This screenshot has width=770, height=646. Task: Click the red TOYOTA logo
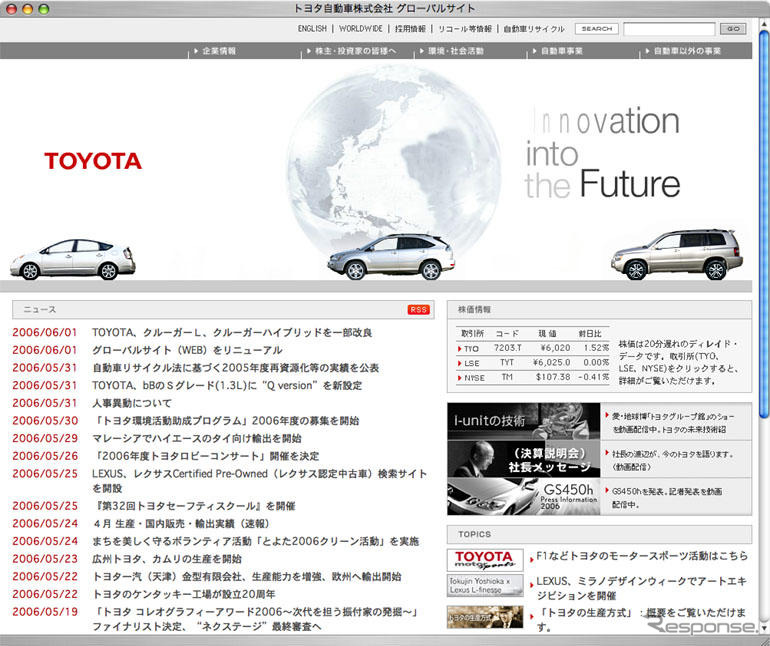(93, 161)
